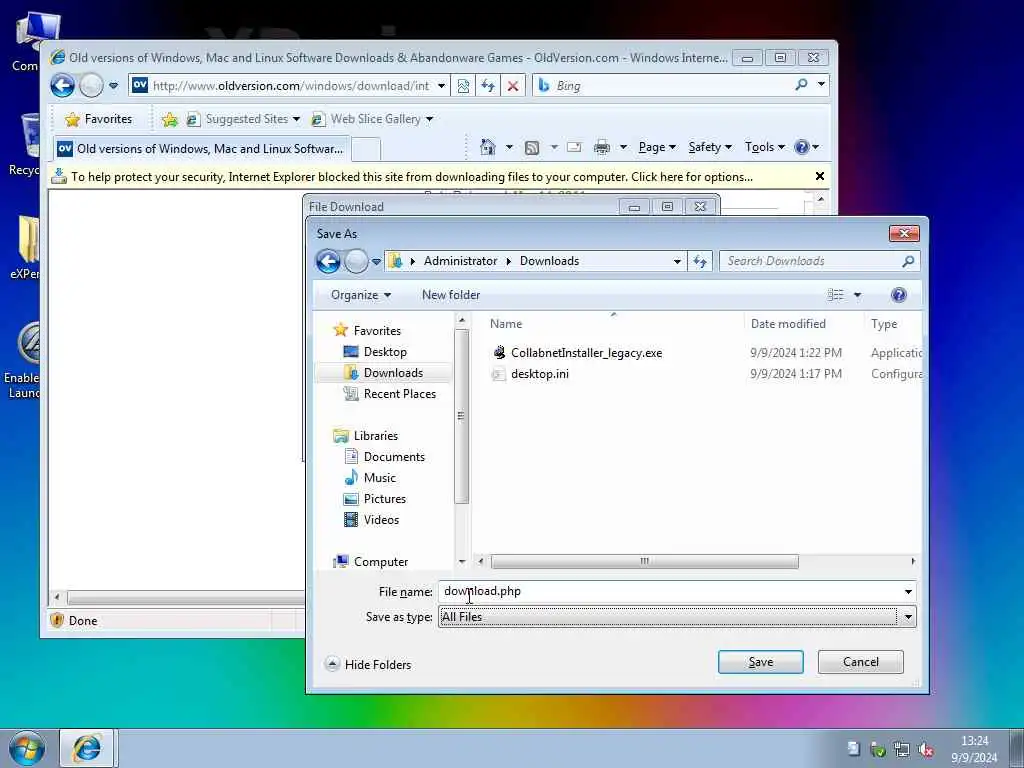
Task: Open Compatibility View icon in address bar
Action: 463,86
